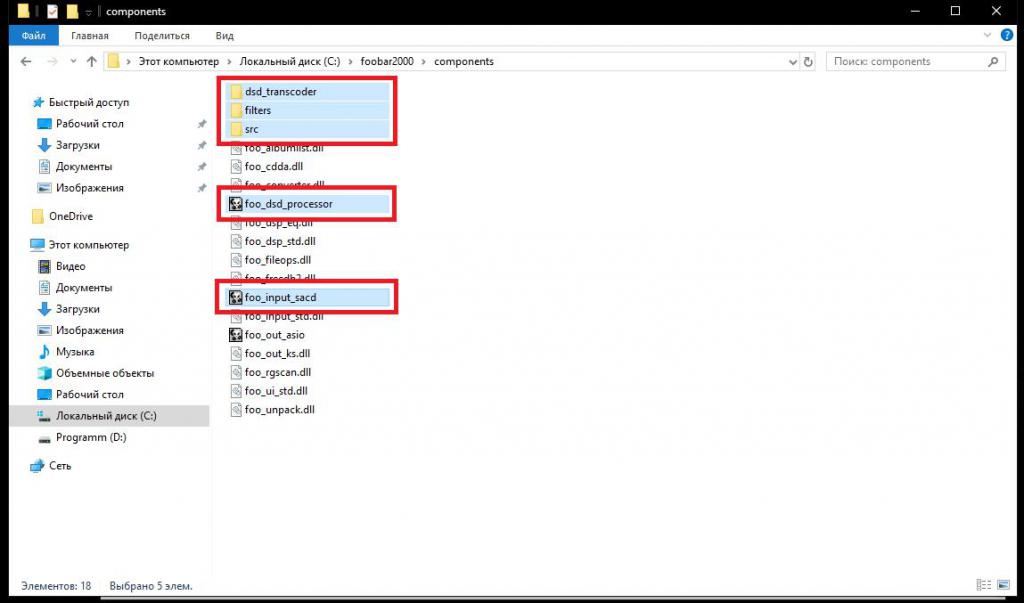Switch to large icons view layout

coord(1003,585)
